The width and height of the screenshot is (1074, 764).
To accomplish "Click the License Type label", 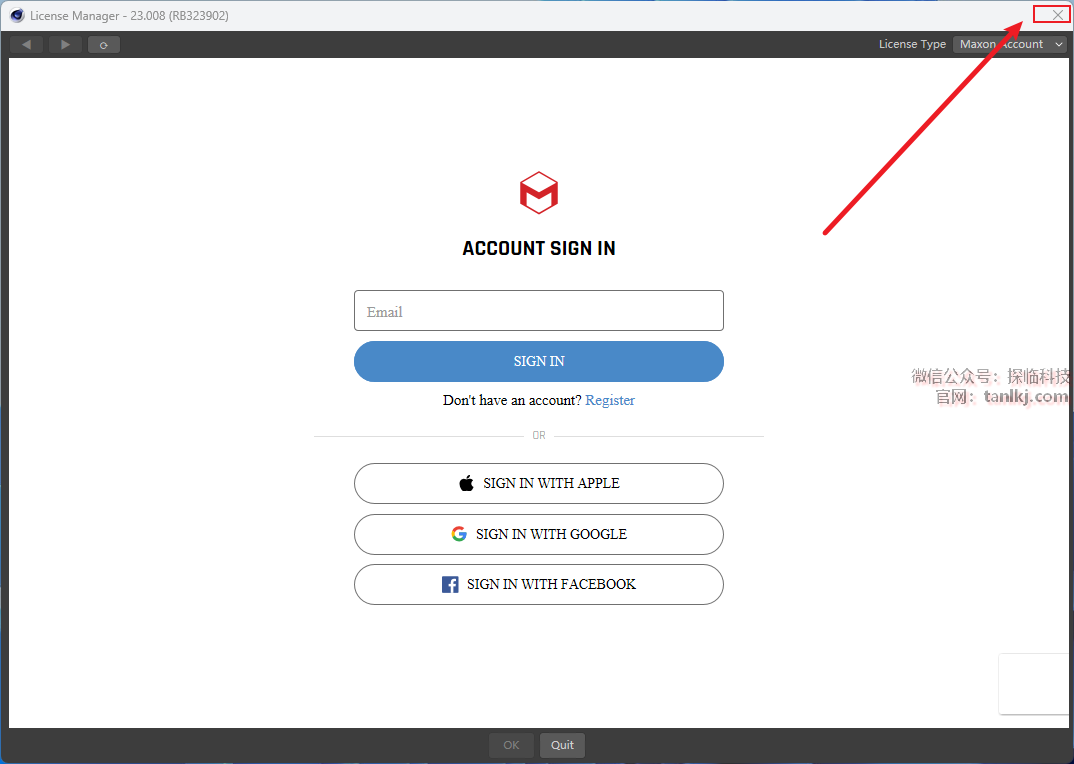I will [x=912, y=45].
